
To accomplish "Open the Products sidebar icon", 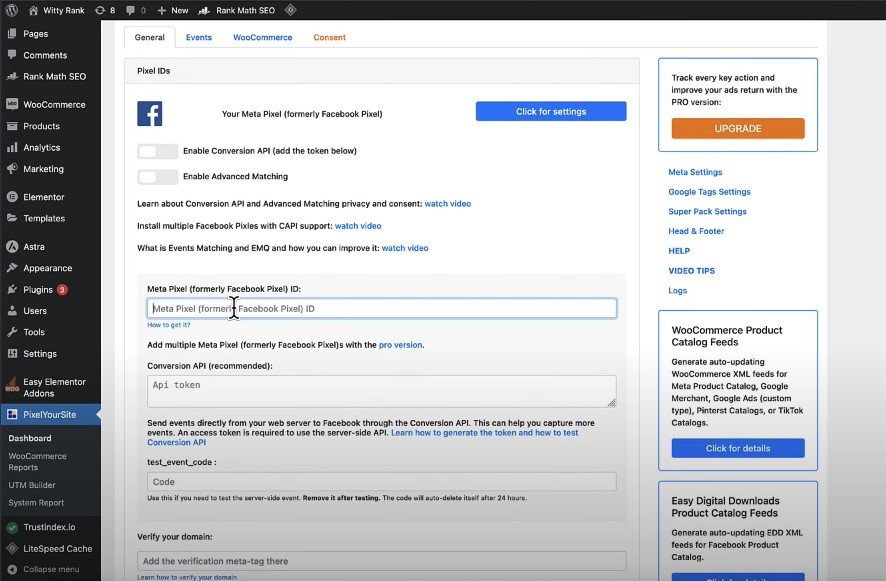I will point(12,126).
